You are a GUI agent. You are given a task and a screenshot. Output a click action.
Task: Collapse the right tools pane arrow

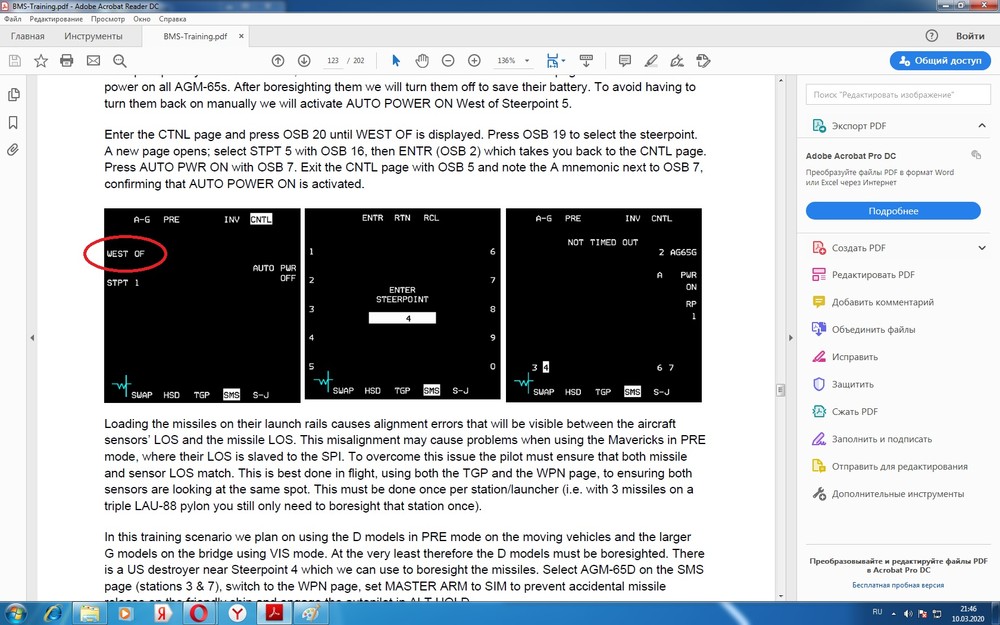(x=791, y=338)
